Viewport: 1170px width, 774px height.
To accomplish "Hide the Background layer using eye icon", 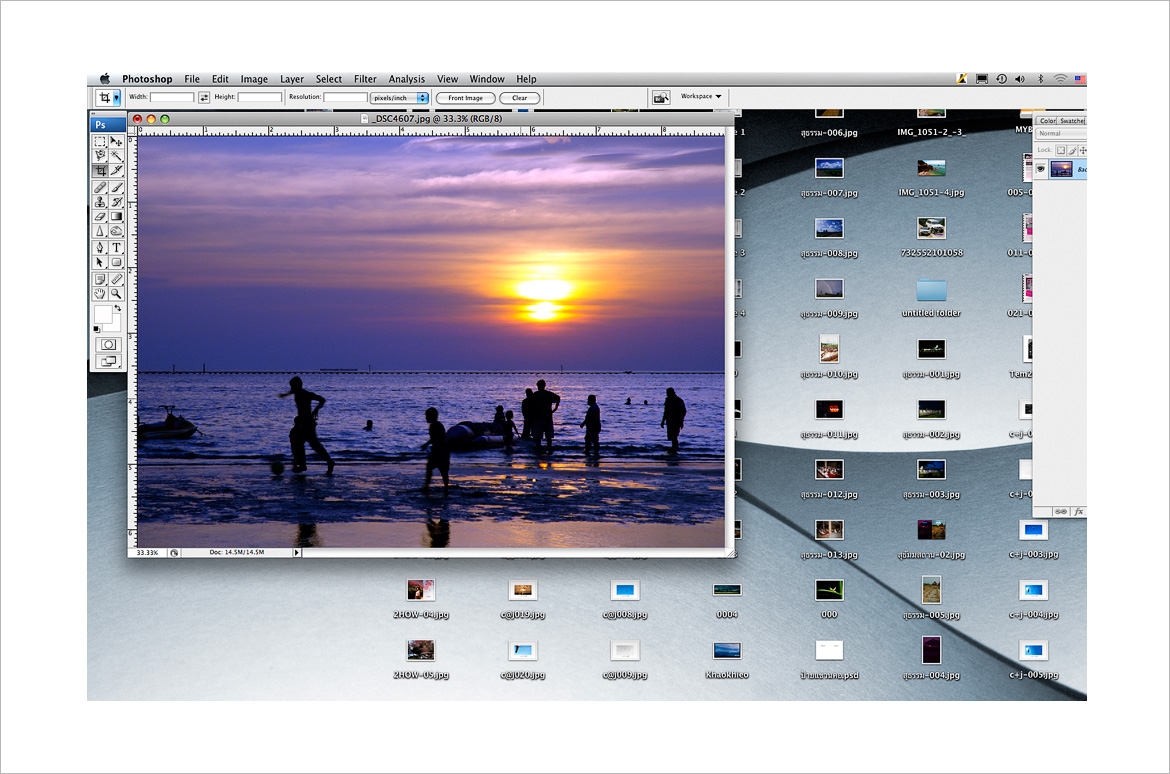I will (x=1041, y=170).
